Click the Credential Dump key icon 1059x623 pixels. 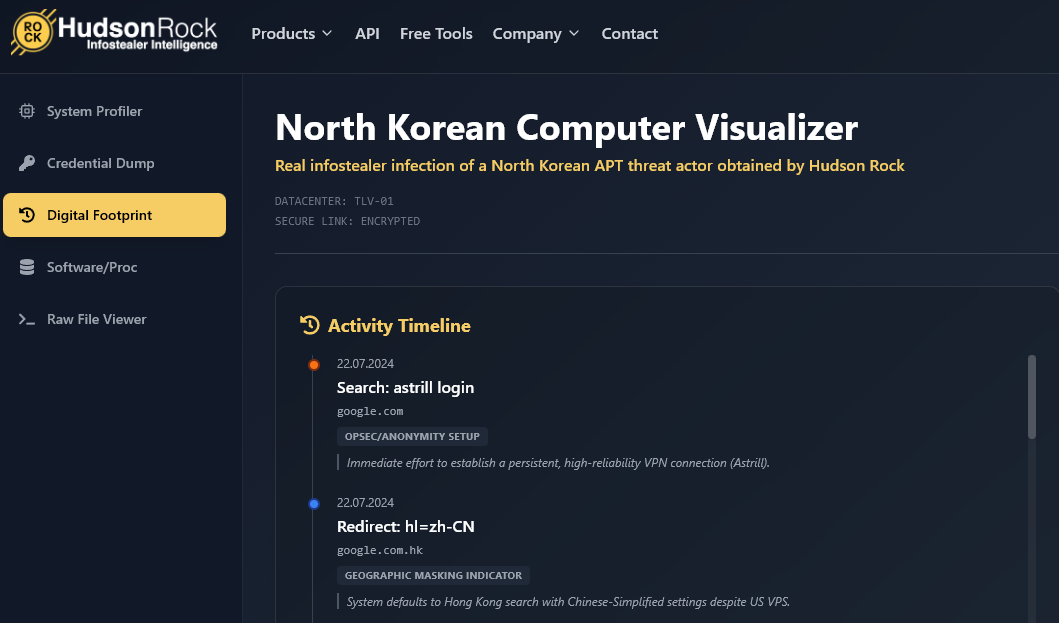coord(29,163)
